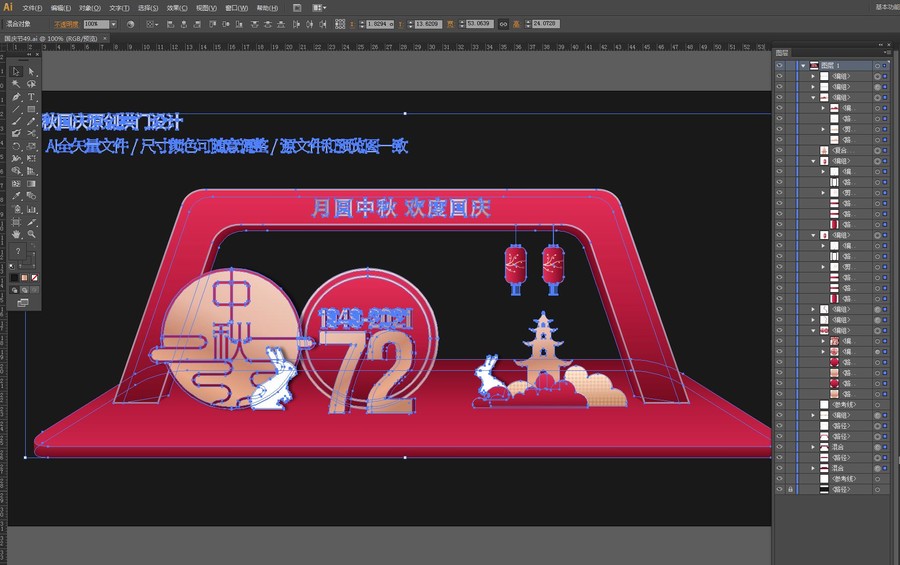Open the 编辑(E) menu
This screenshot has width=900, height=565.
click(x=61, y=8)
